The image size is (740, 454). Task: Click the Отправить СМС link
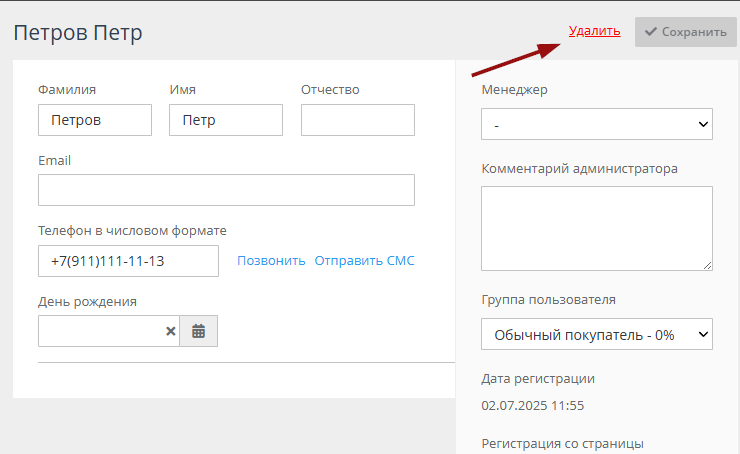click(x=364, y=261)
